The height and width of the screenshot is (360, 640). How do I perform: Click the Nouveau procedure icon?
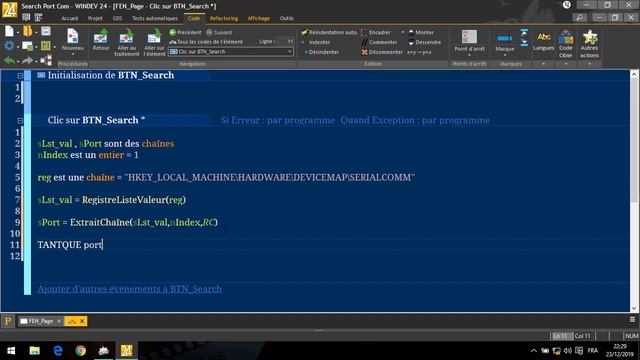tap(73, 37)
